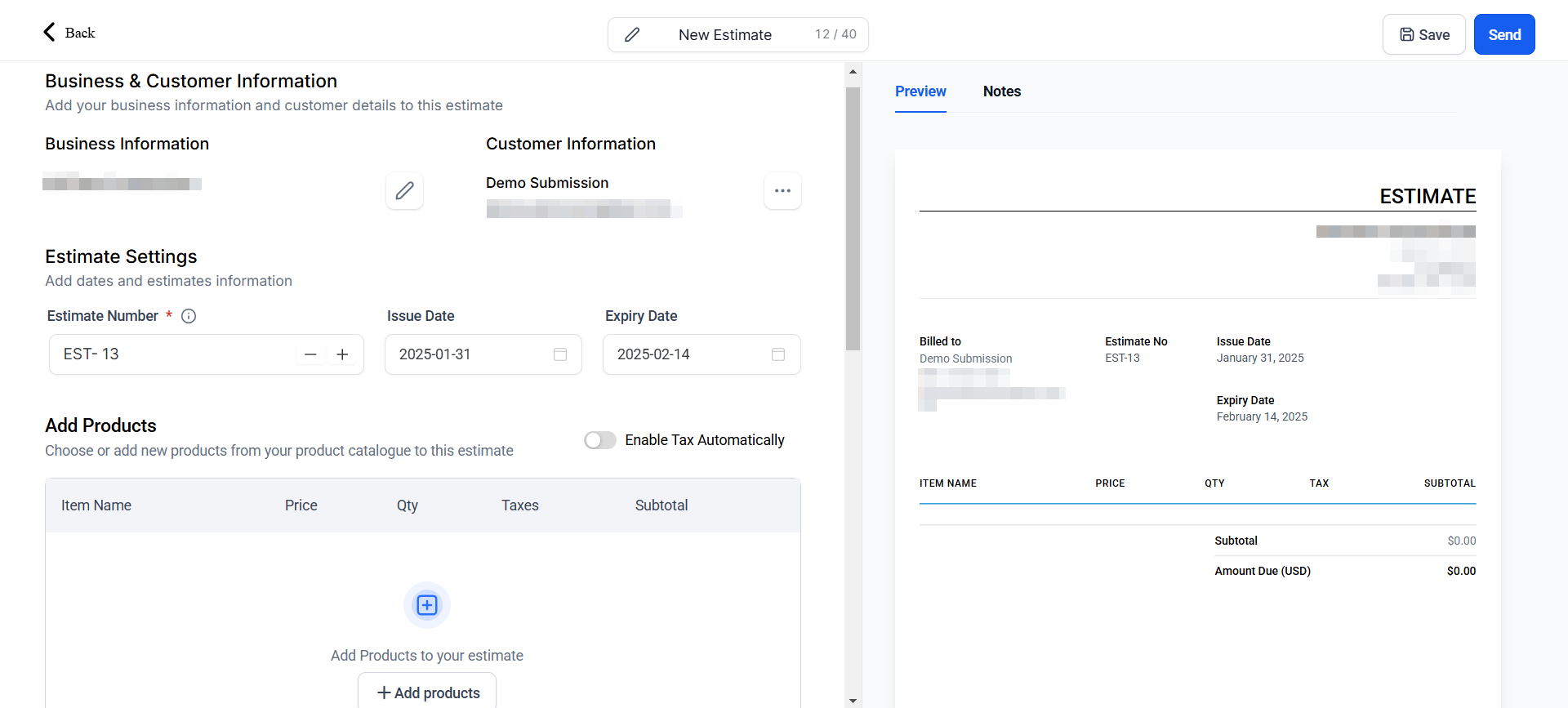
Task: Click the Estimate Number info icon
Action: point(189,316)
